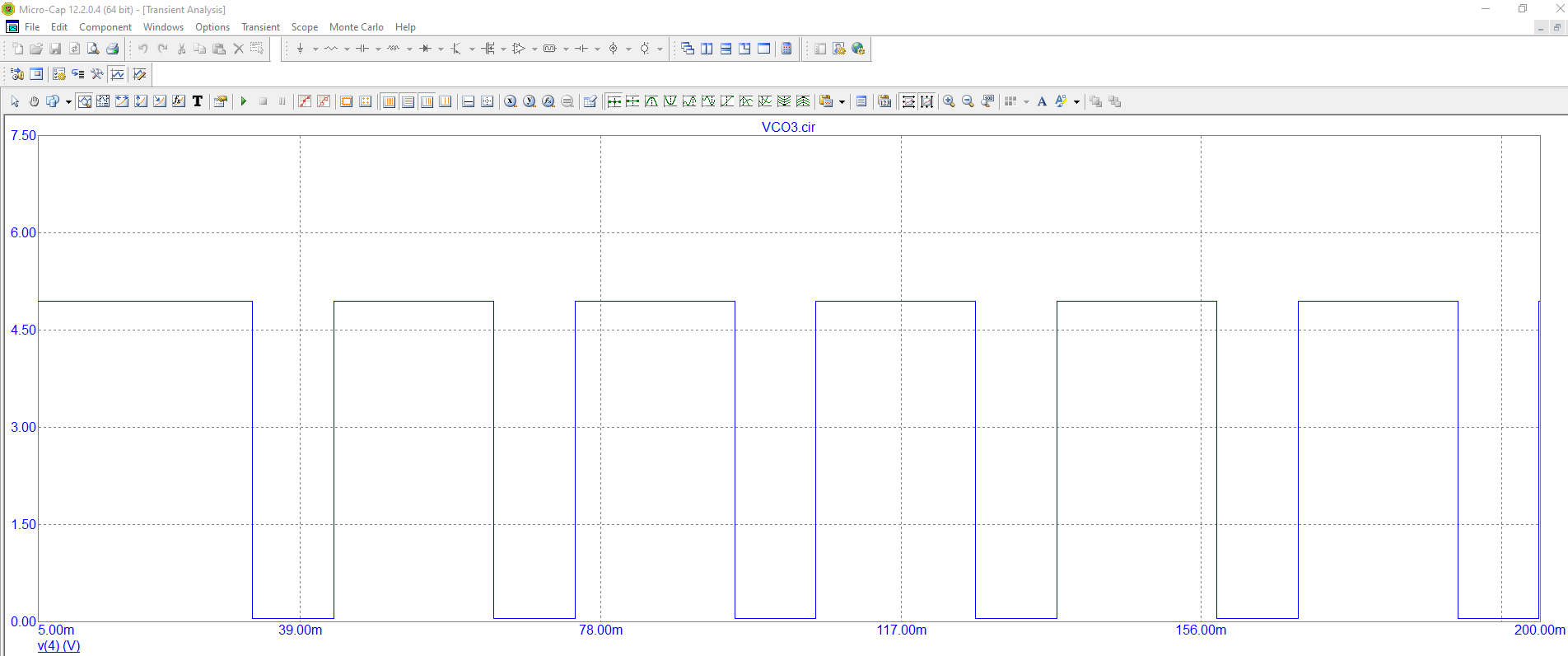Open the Transient menu
1568x656 pixels.
260,27
